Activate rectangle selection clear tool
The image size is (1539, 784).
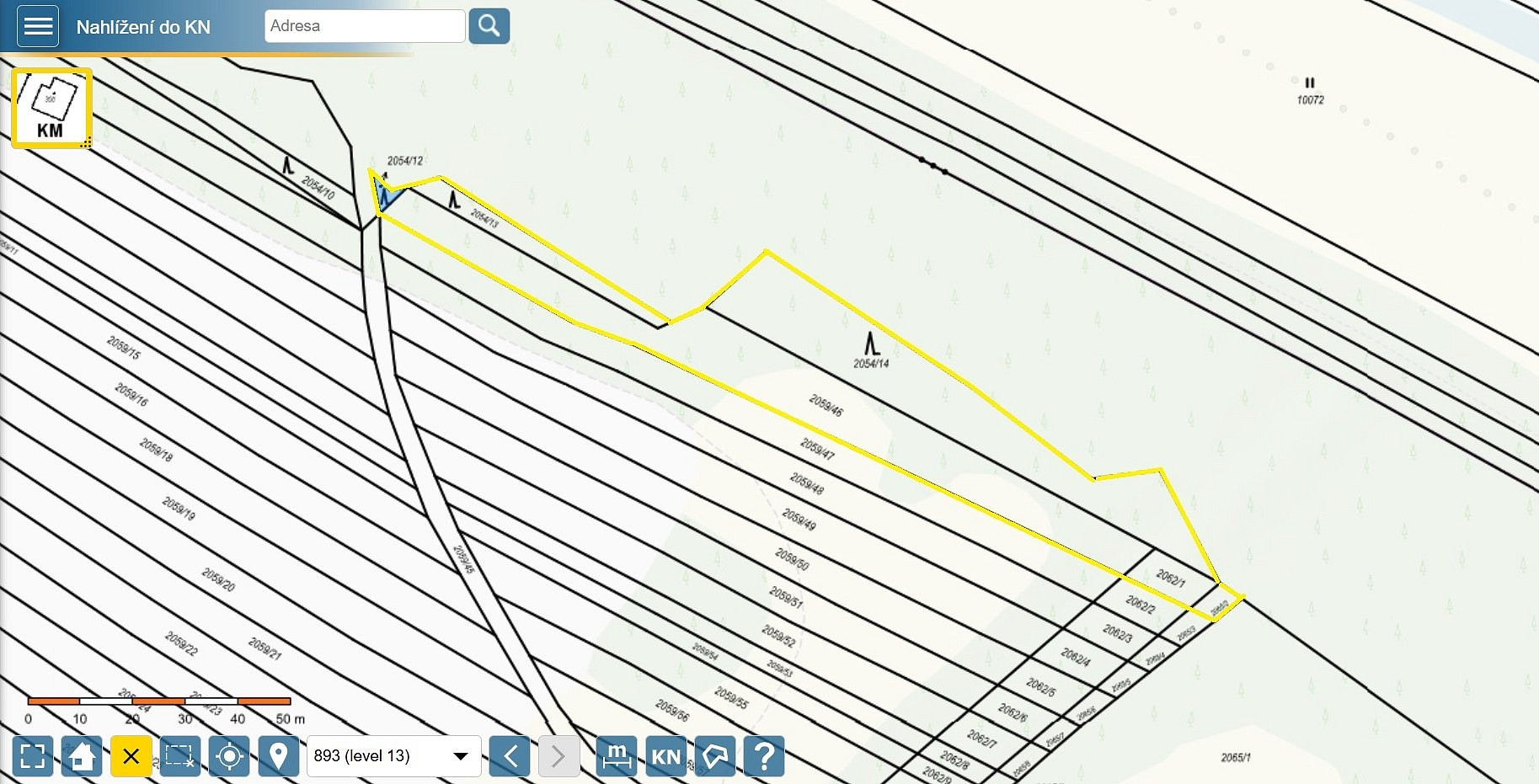coord(180,755)
